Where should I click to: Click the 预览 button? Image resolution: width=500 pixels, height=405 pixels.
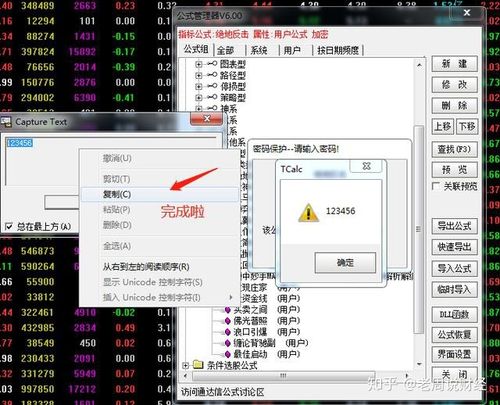click(454, 170)
